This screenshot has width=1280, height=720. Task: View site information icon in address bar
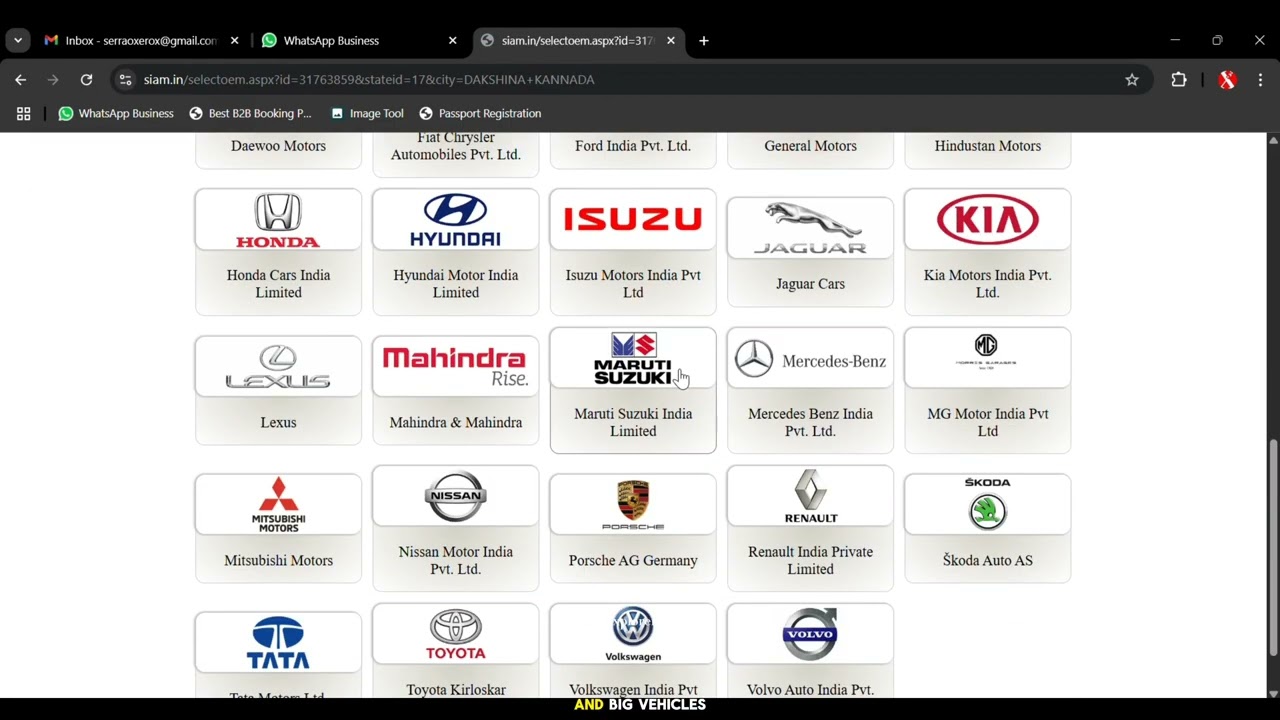coord(124,80)
